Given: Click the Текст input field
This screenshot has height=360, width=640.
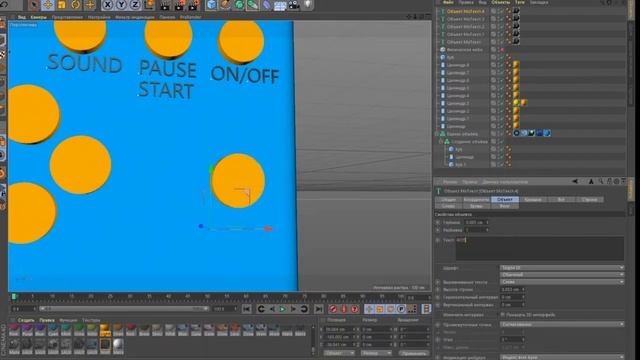Looking at the screenshot, I should click(x=540, y=248).
